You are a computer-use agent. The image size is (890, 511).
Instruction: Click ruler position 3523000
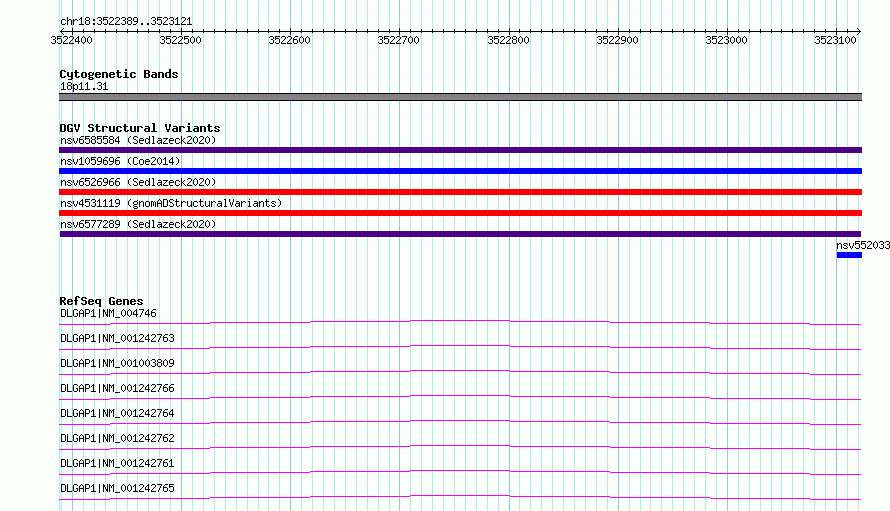click(x=727, y=40)
